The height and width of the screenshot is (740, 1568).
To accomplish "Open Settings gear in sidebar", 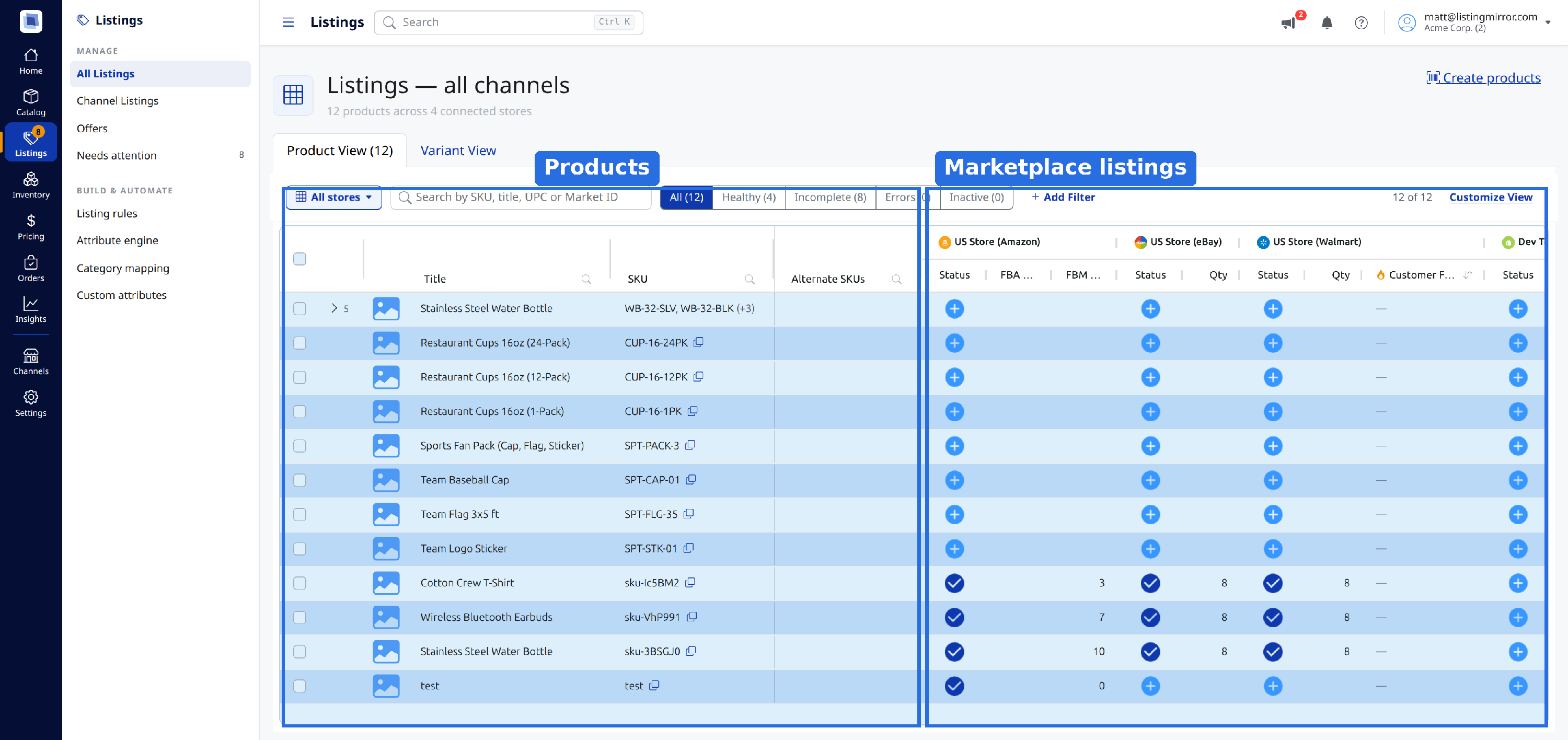I will point(30,403).
